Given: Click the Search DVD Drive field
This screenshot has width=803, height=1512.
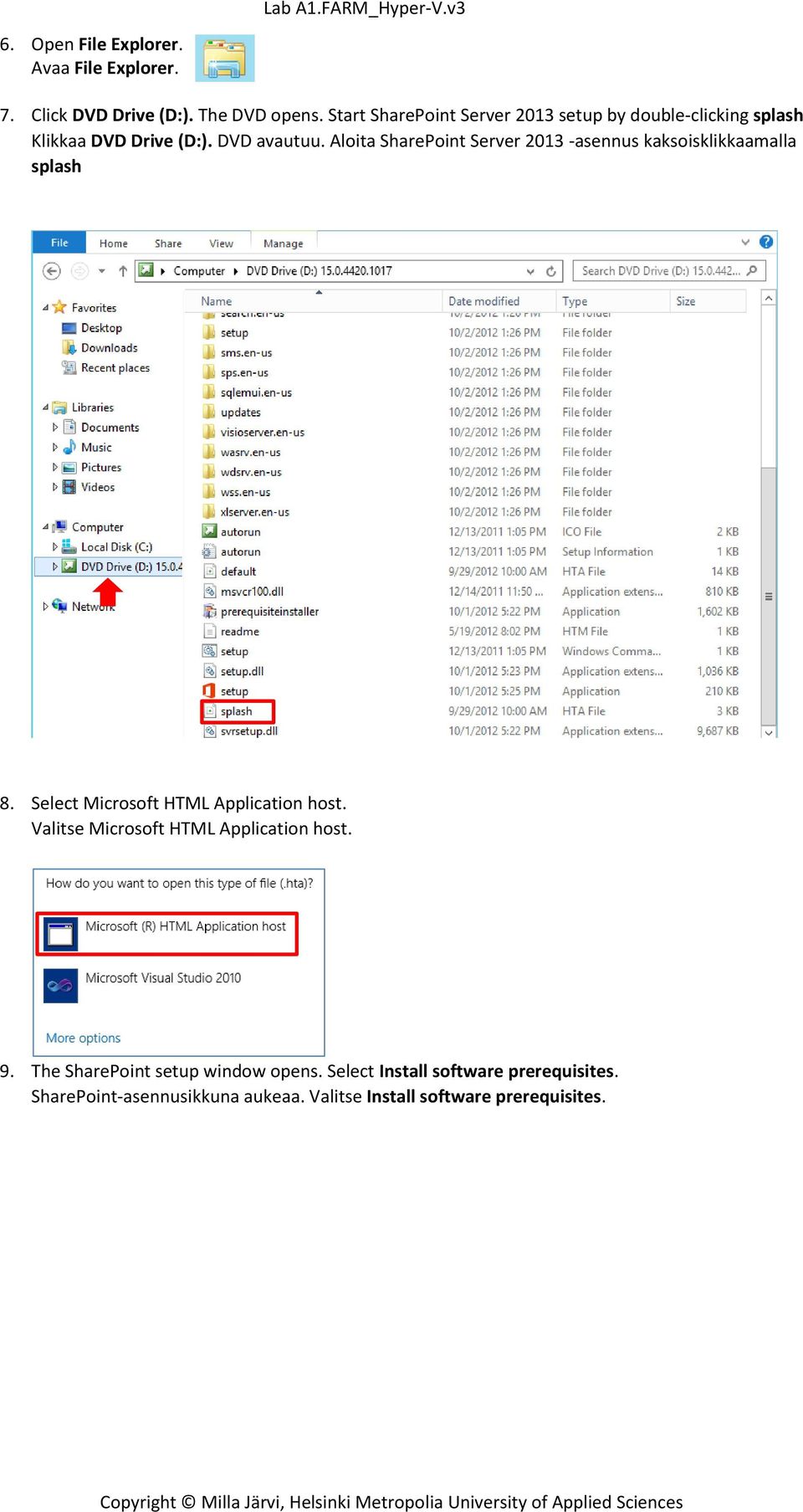Looking at the screenshot, I should point(669,271).
